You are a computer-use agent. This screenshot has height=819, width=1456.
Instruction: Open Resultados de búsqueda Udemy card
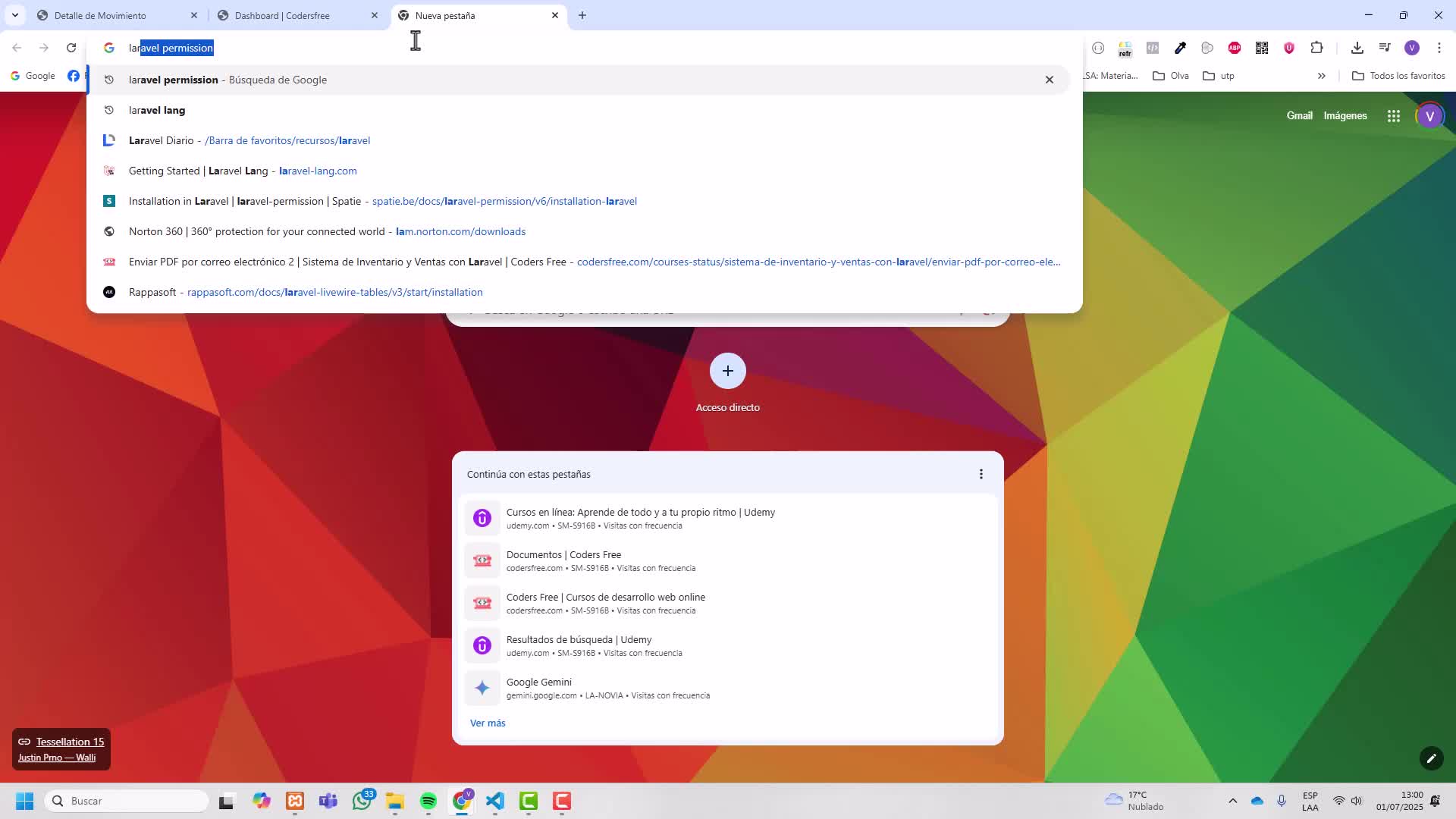tap(728, 645)
